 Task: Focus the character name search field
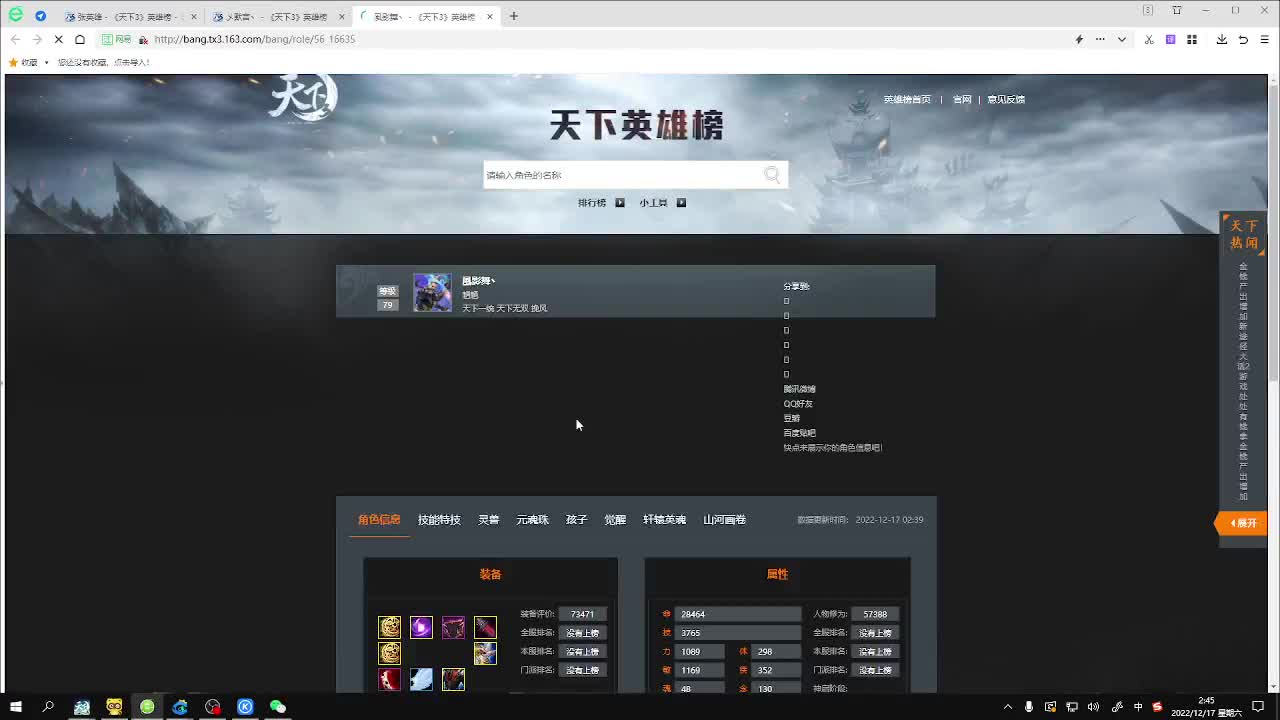point(622,175)
